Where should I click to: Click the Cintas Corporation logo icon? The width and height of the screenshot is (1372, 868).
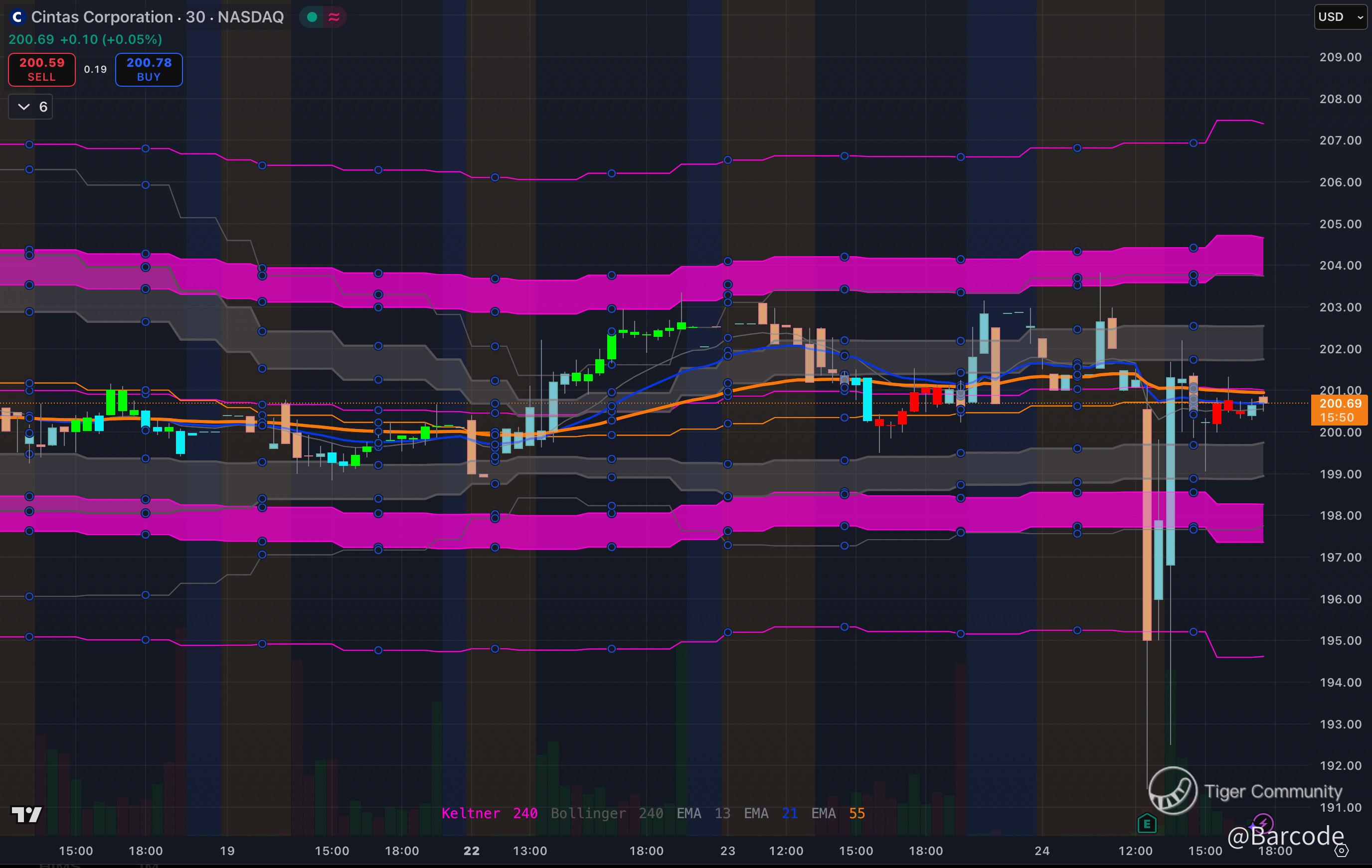17,17
